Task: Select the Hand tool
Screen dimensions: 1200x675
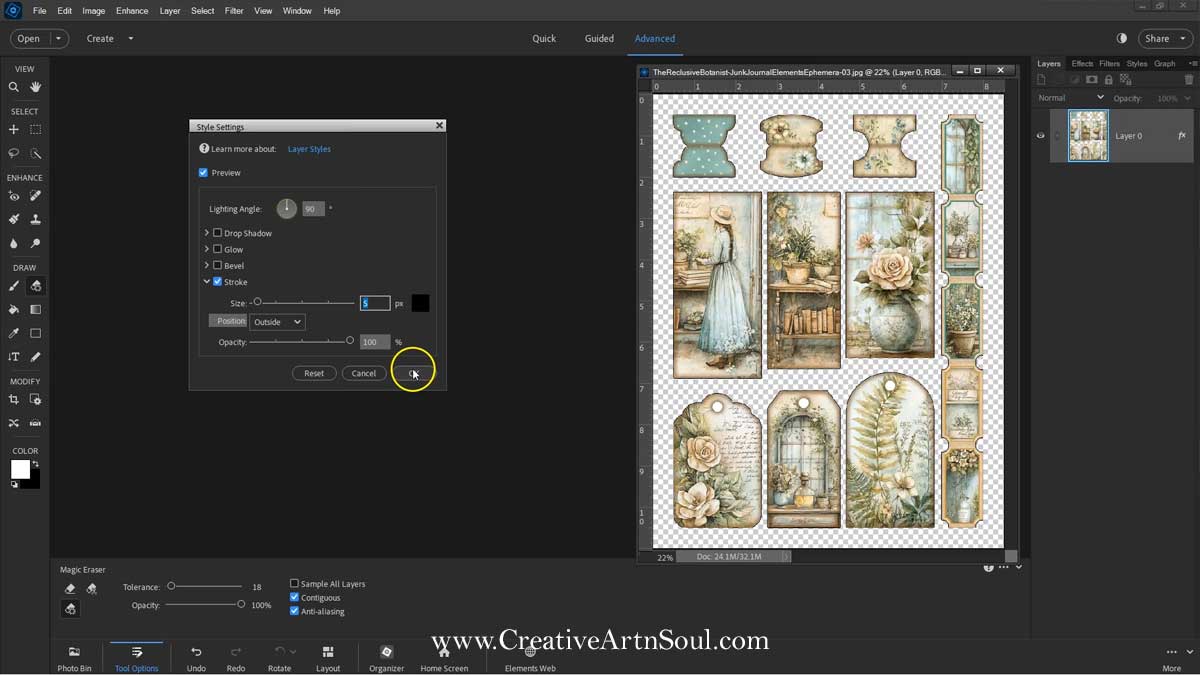Action: point(36,87)
